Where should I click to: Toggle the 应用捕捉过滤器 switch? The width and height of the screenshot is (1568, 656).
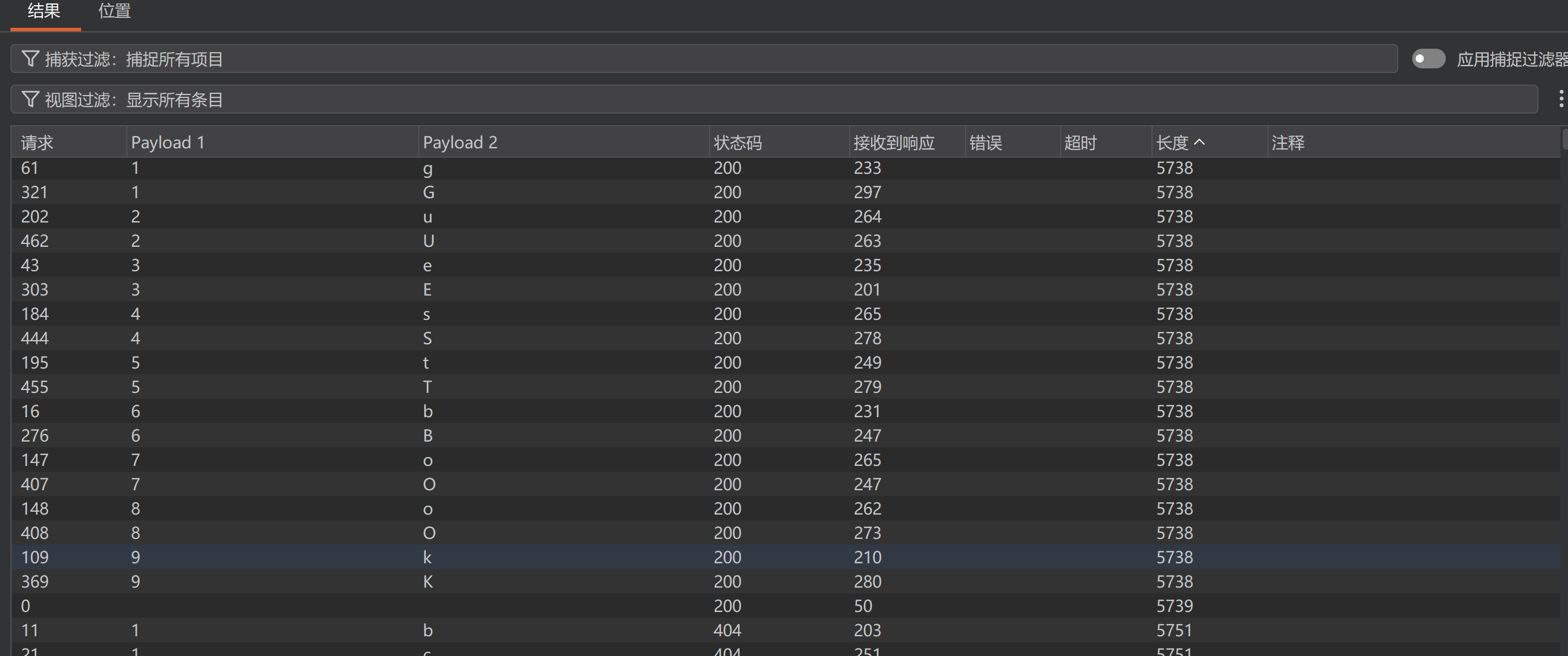(x=1428, y=59)
